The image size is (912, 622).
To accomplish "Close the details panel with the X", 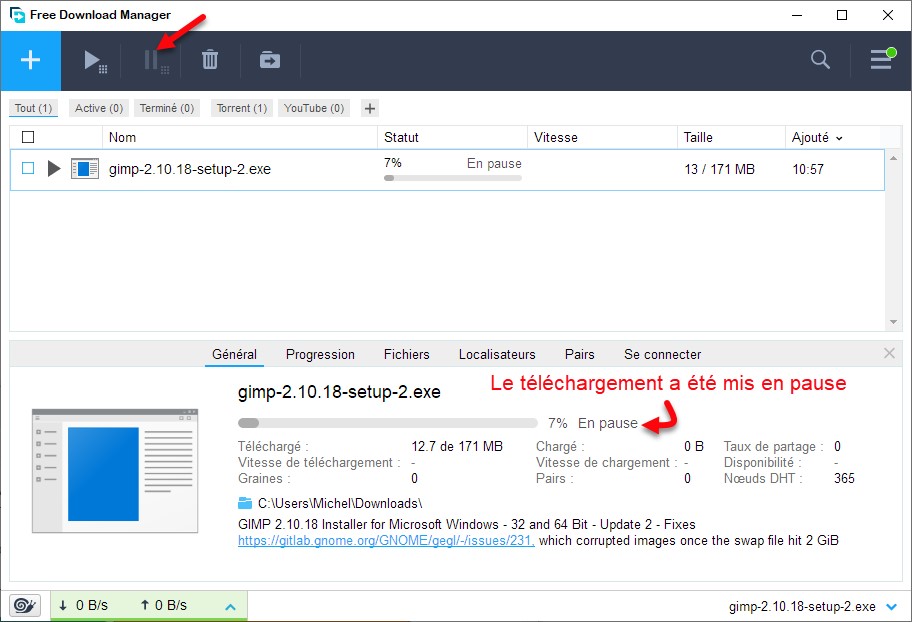I will 890,353.
